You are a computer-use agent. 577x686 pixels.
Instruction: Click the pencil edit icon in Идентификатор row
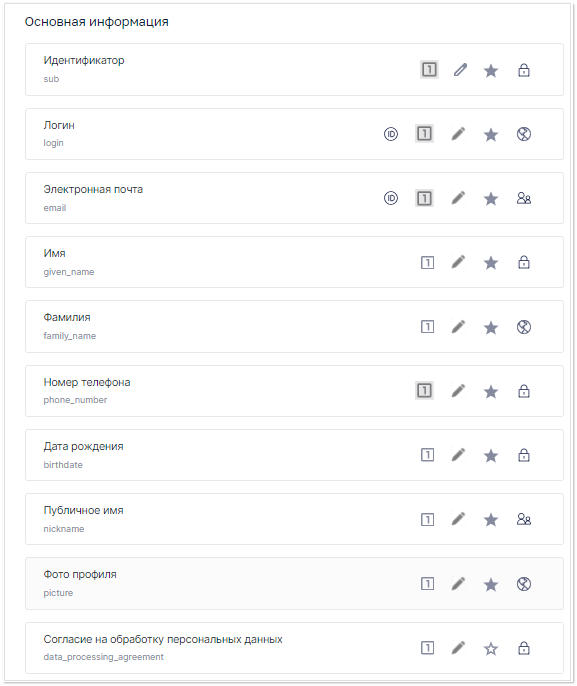tap(460, 70)
